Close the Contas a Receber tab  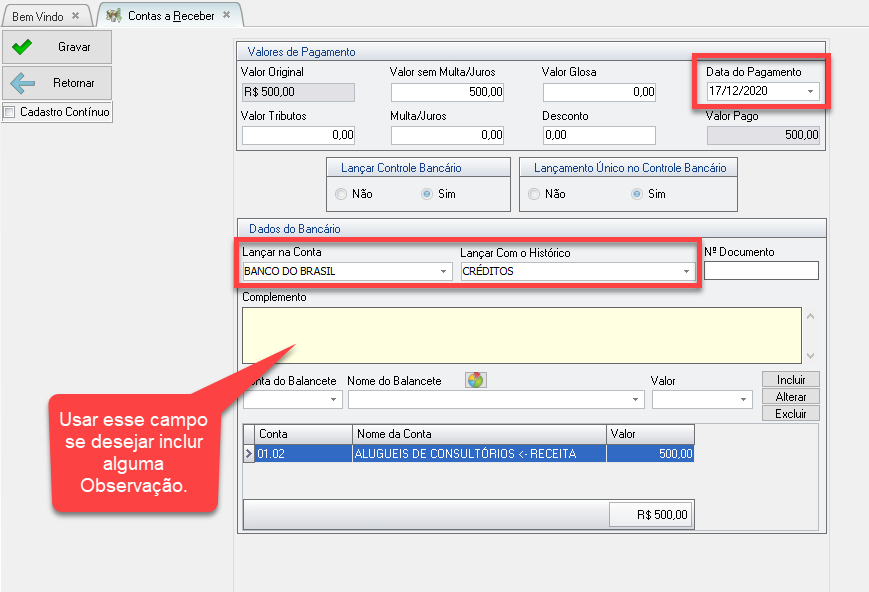pyautogui.click(x=226, y=15)
